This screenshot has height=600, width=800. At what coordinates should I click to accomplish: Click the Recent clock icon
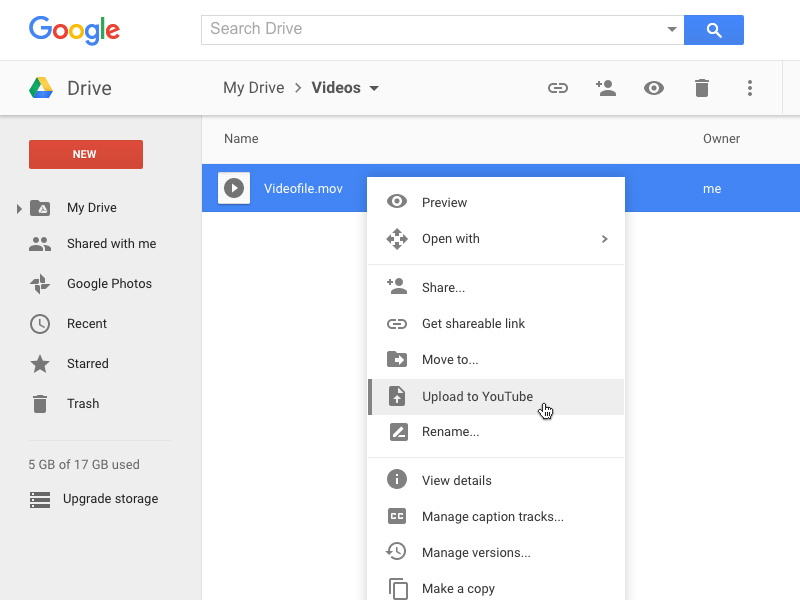click(40, 324)
